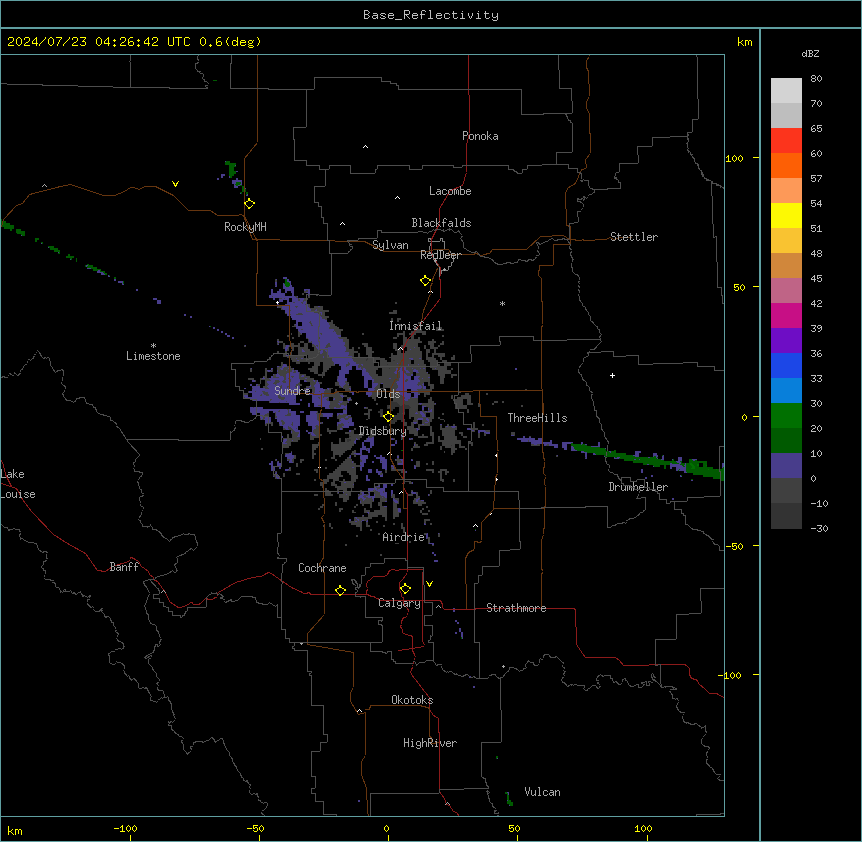Click the Didsbury label

pos(383,431)
